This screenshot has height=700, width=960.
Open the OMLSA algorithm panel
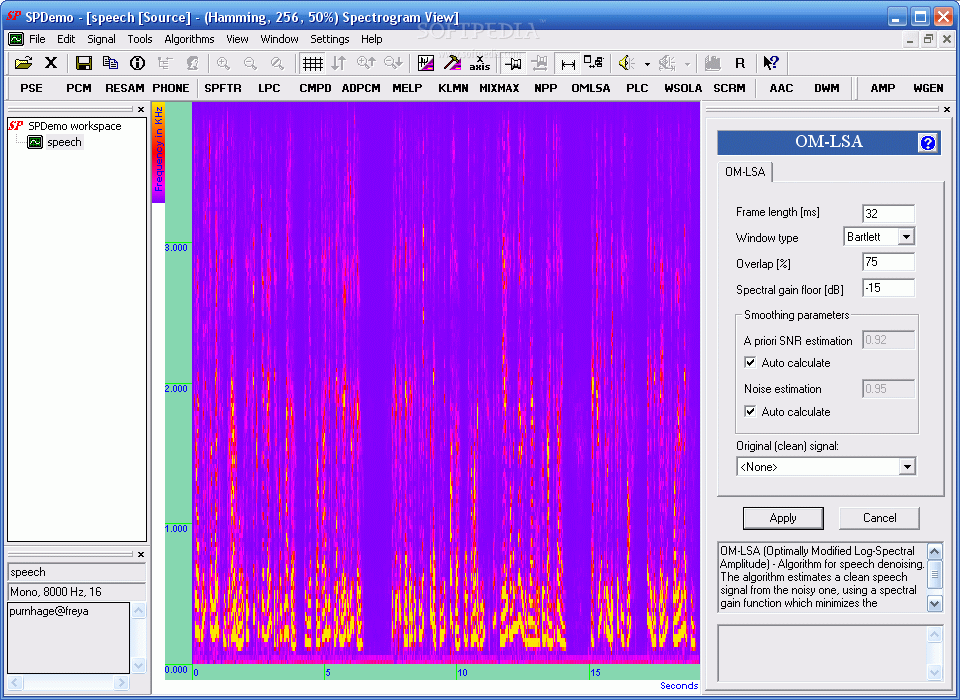tap(591, 88)
